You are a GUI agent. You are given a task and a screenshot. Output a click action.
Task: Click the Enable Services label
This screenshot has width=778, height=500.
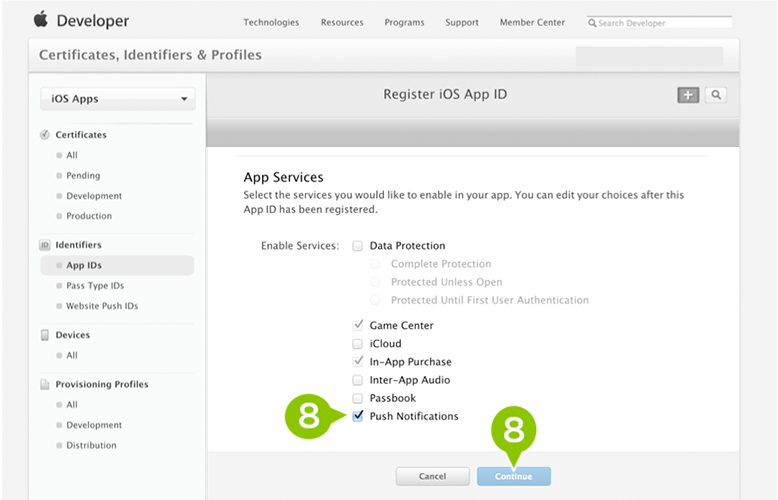pyautogui.click(x=300, y=246)
